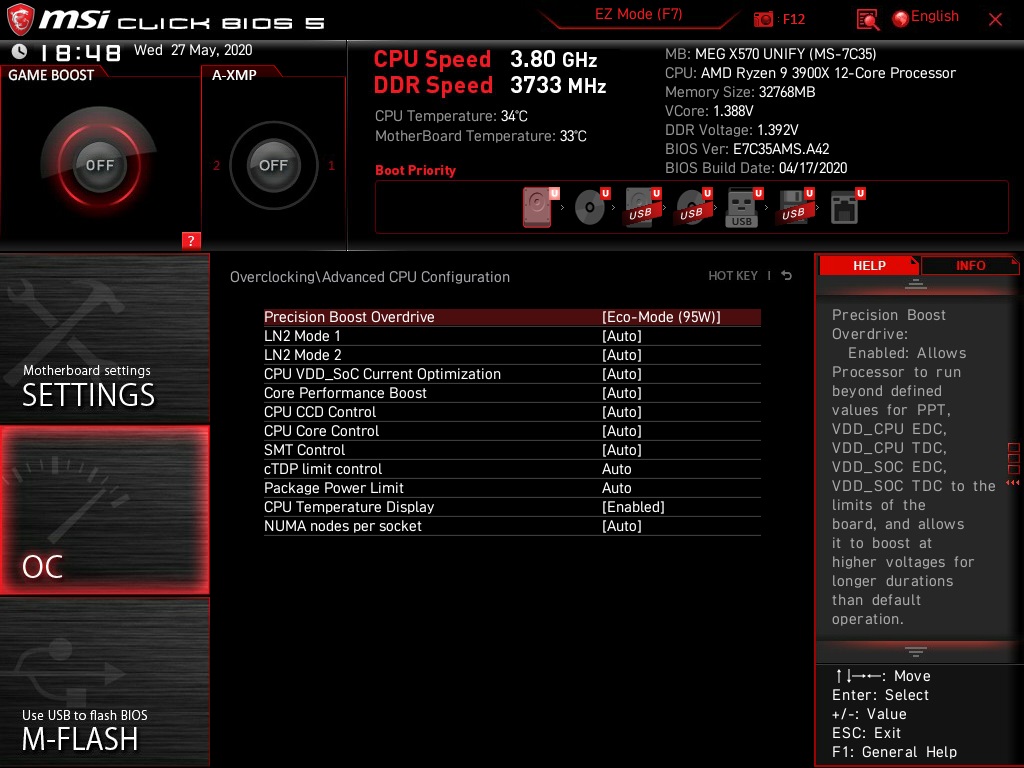Go back with the return arrow icon

(787, 276)
